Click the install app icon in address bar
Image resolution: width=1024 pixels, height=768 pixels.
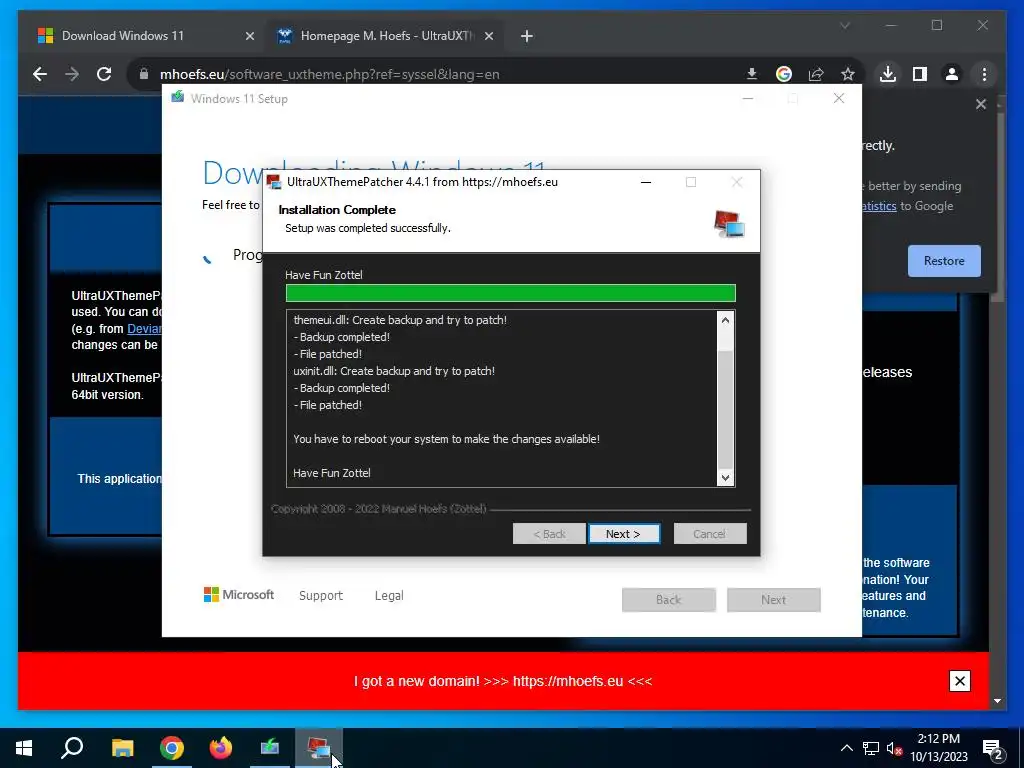pos(752,74)
